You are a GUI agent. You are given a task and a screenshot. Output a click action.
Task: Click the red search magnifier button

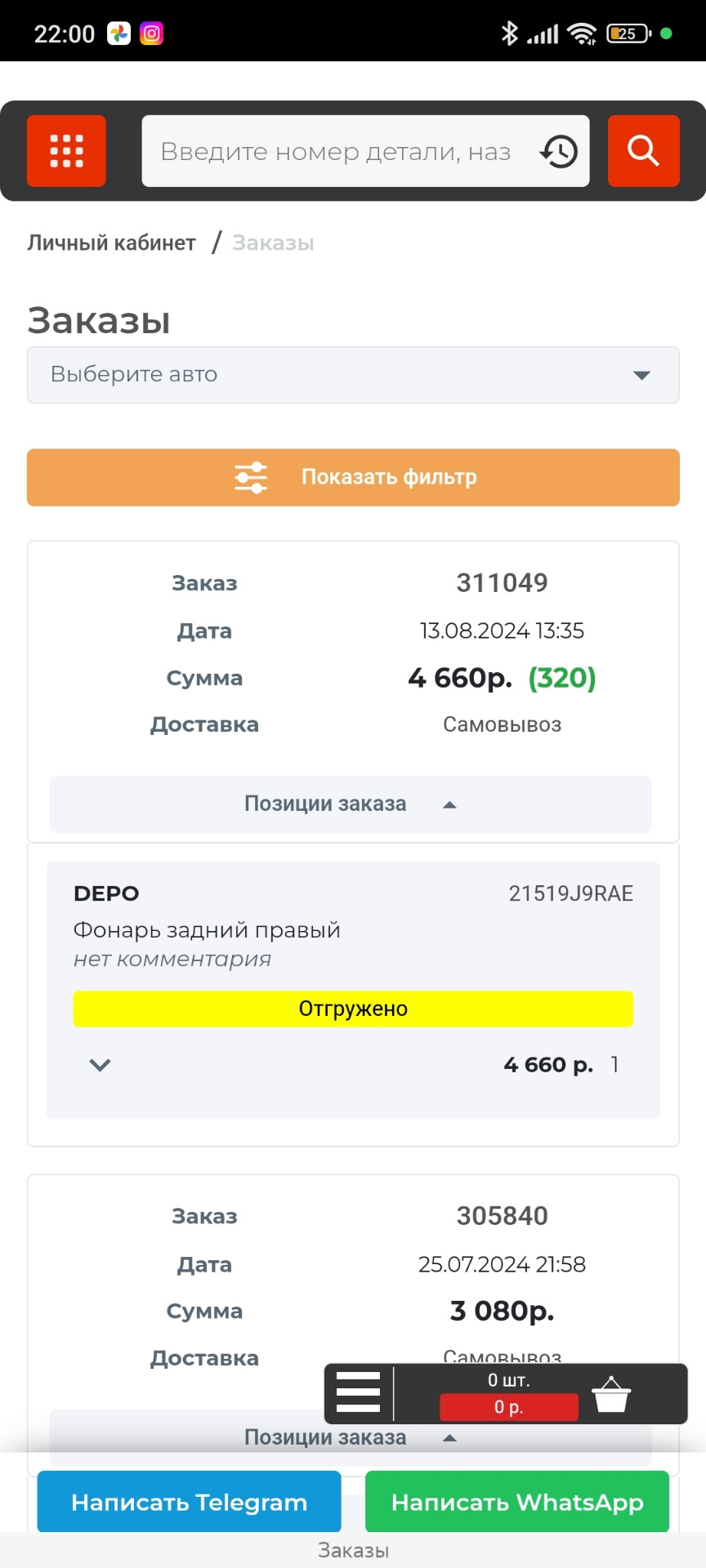point(643,151)
